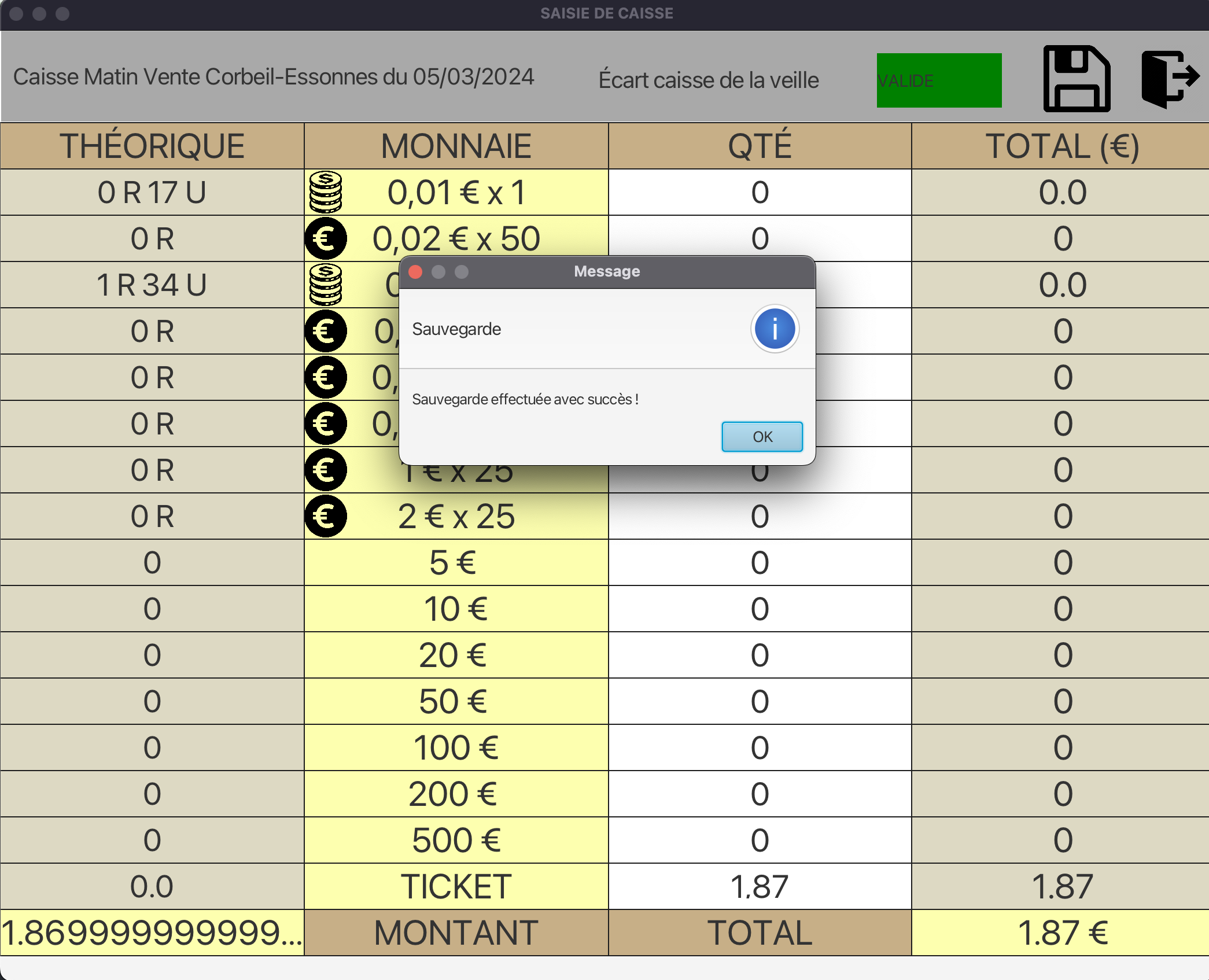The width and height of the screenshot is (1209, 980).
Task: Click the QTÉ column header
Action: 759,145
